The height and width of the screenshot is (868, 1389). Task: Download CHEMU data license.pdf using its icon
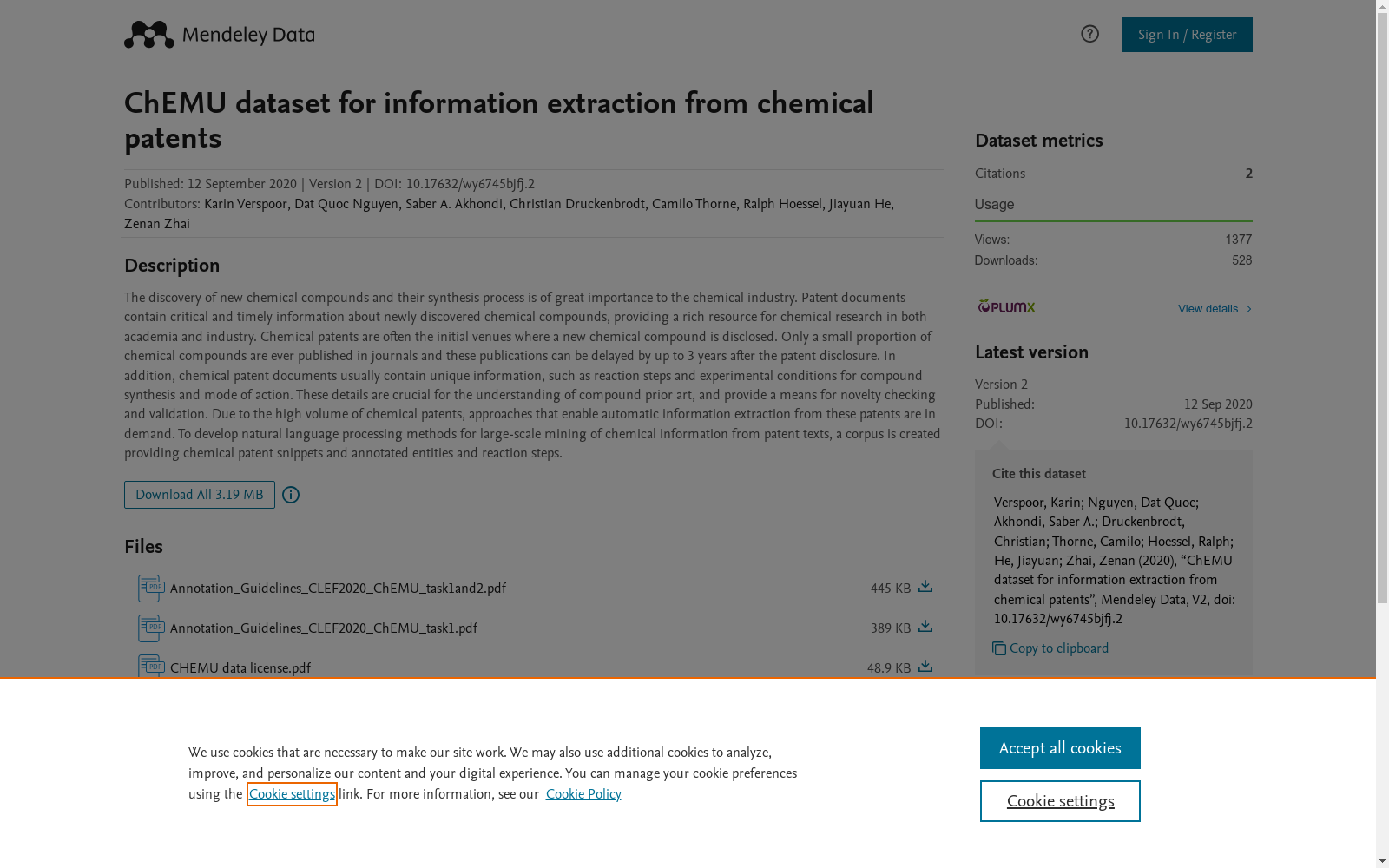[x=925, y=667]
